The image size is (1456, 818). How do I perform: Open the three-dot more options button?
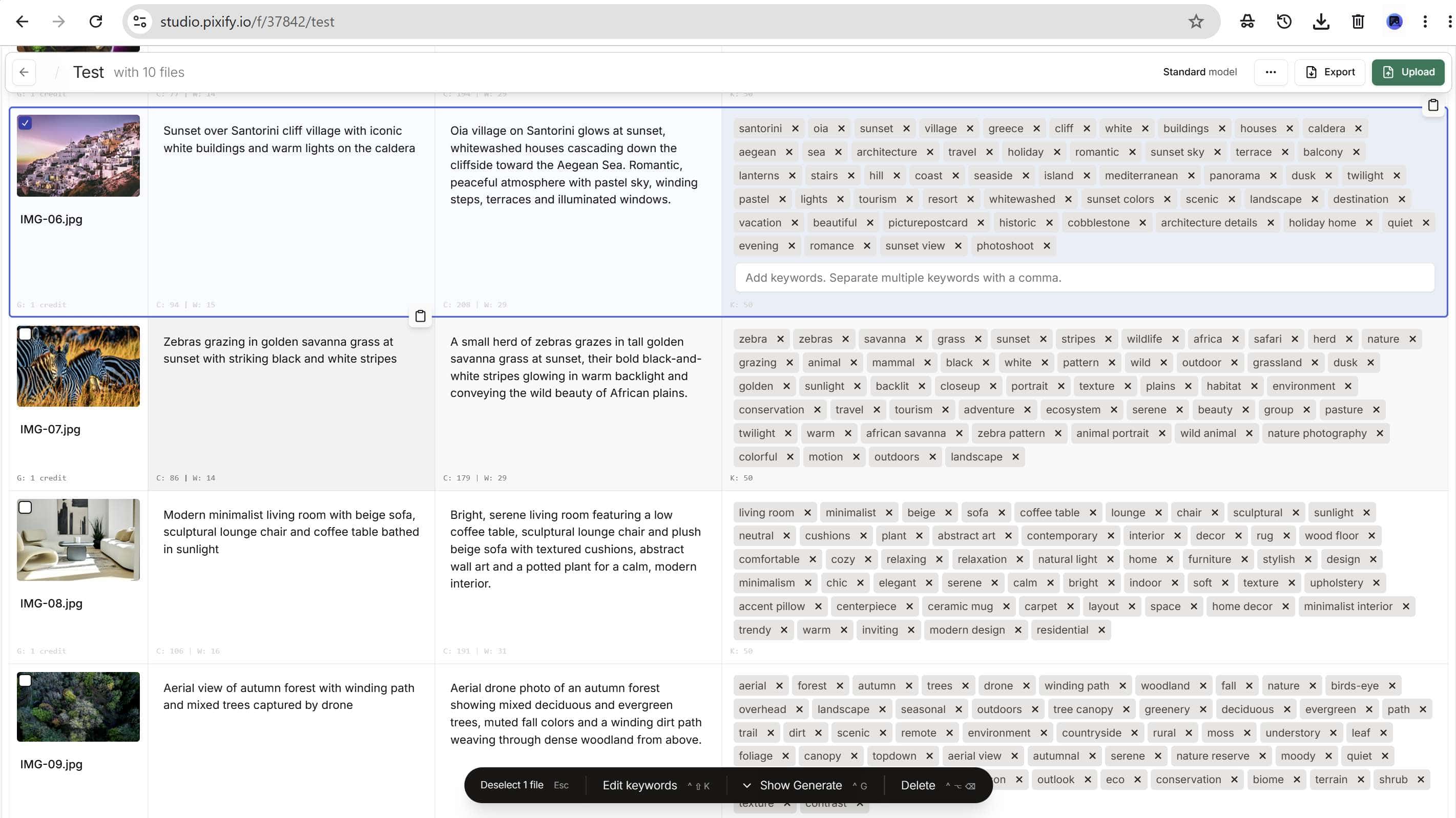tap(1271, 72)
